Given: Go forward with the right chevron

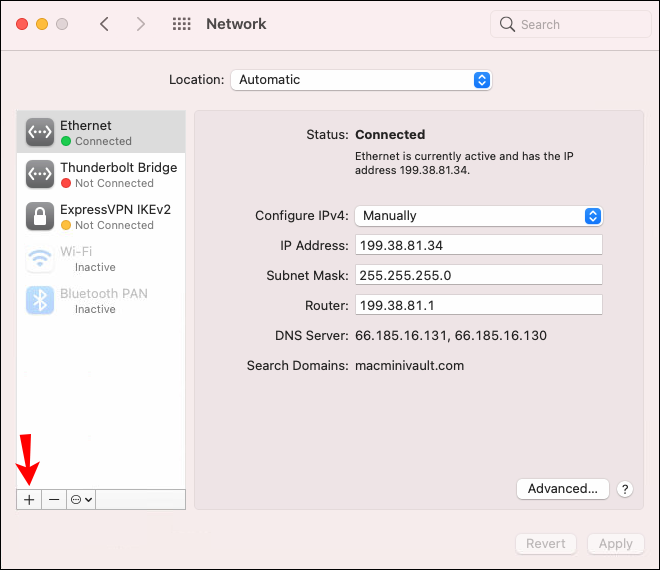Looking at the screenshot, I should click(x=141, y=24).
